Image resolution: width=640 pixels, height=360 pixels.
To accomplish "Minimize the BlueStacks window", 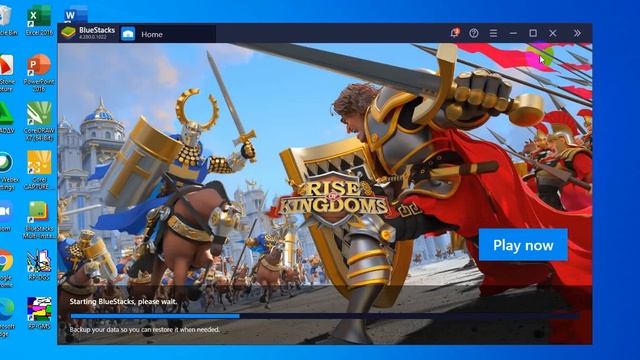I will (x=513, y=33).
